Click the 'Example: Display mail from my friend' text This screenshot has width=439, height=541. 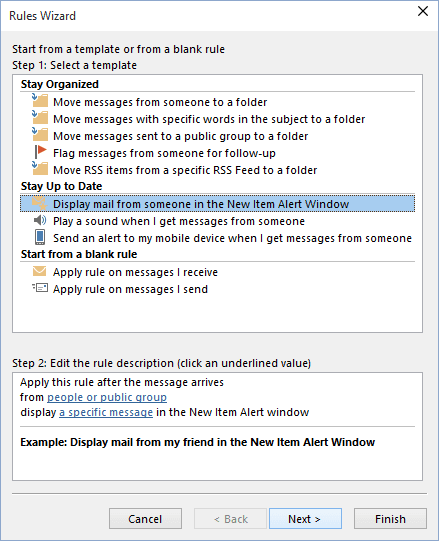click(197, 442)
